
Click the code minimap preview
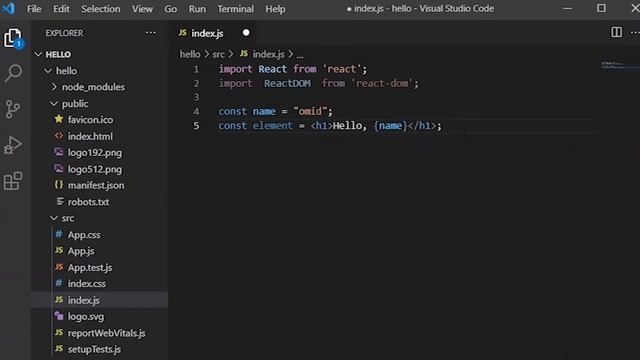pos(618,64)
